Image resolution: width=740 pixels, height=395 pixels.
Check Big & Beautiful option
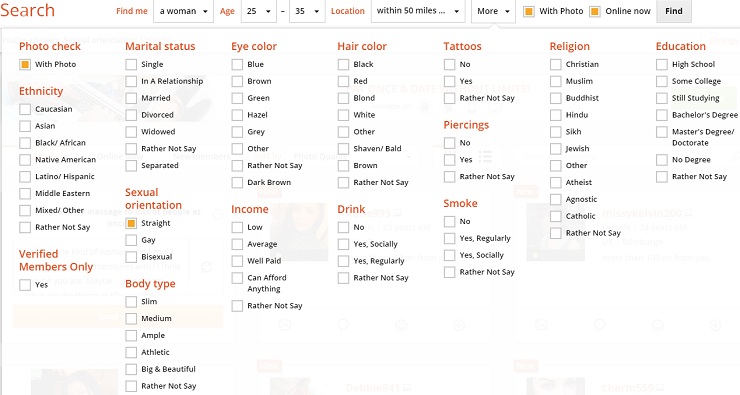click(x=131, y=369)
